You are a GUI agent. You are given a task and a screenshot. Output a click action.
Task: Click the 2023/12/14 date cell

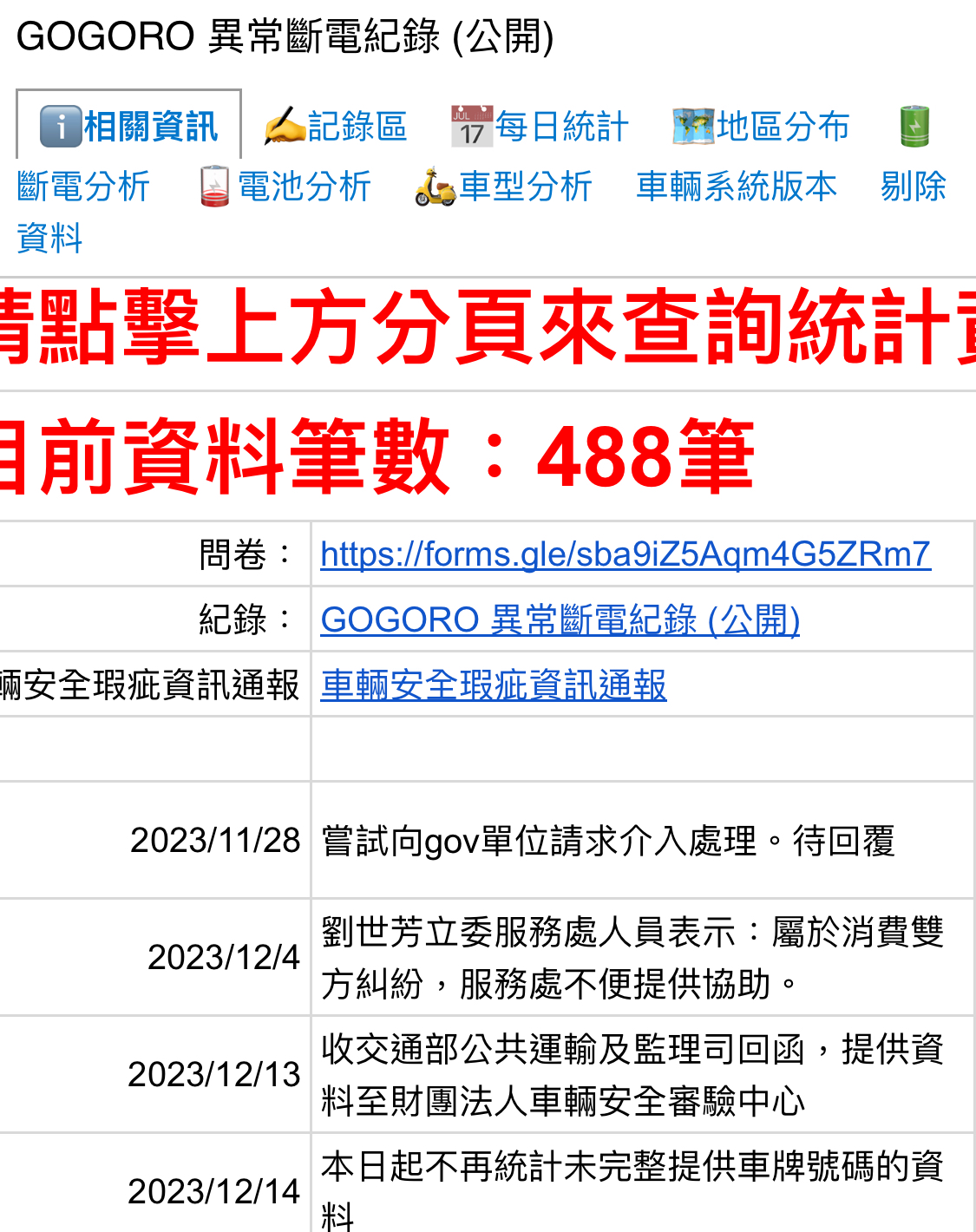point(154,1183)
